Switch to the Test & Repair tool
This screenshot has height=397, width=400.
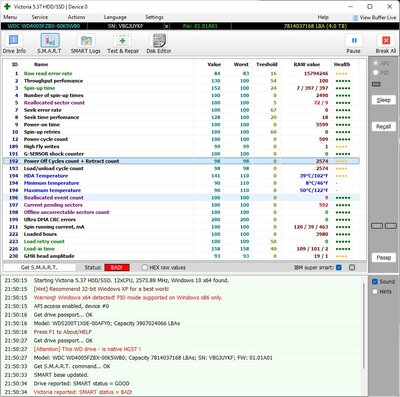(x=123, y=40)
